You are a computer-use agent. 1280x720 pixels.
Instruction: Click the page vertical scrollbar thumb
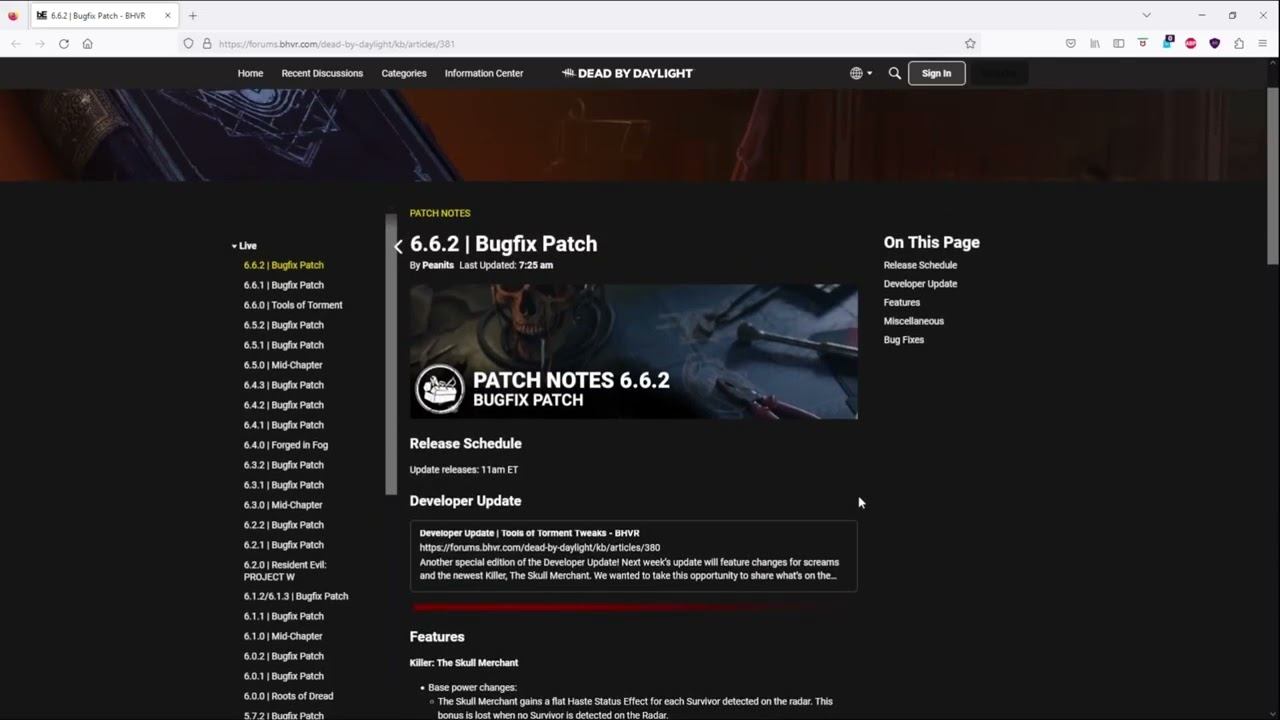point(1273,175)
